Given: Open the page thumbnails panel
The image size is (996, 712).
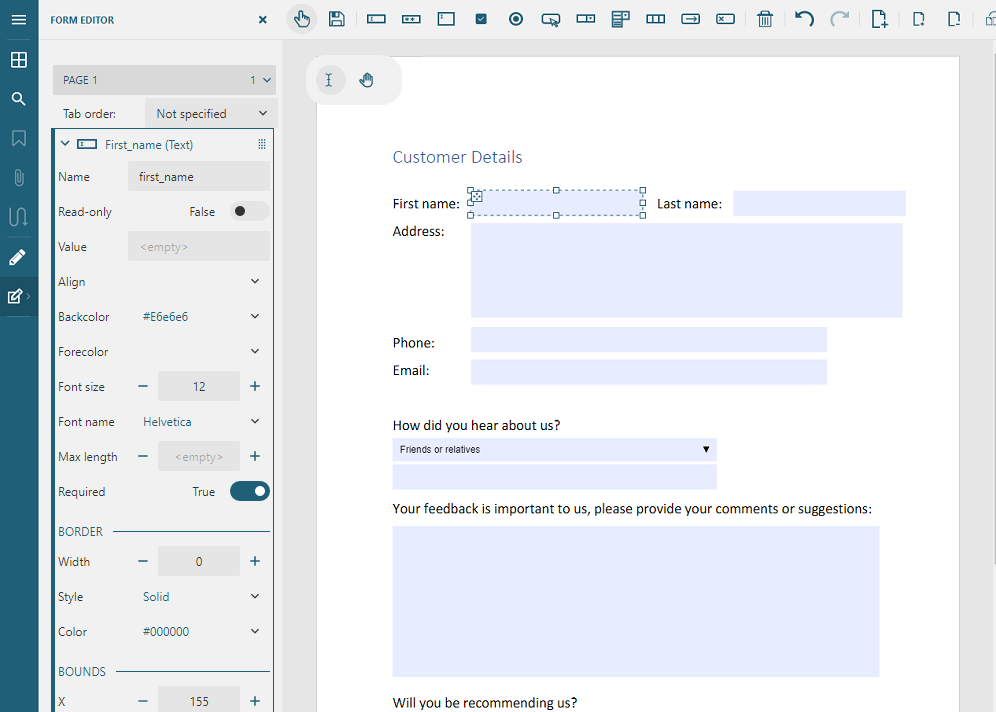Looking at the screenshot, I should [19, 60].
